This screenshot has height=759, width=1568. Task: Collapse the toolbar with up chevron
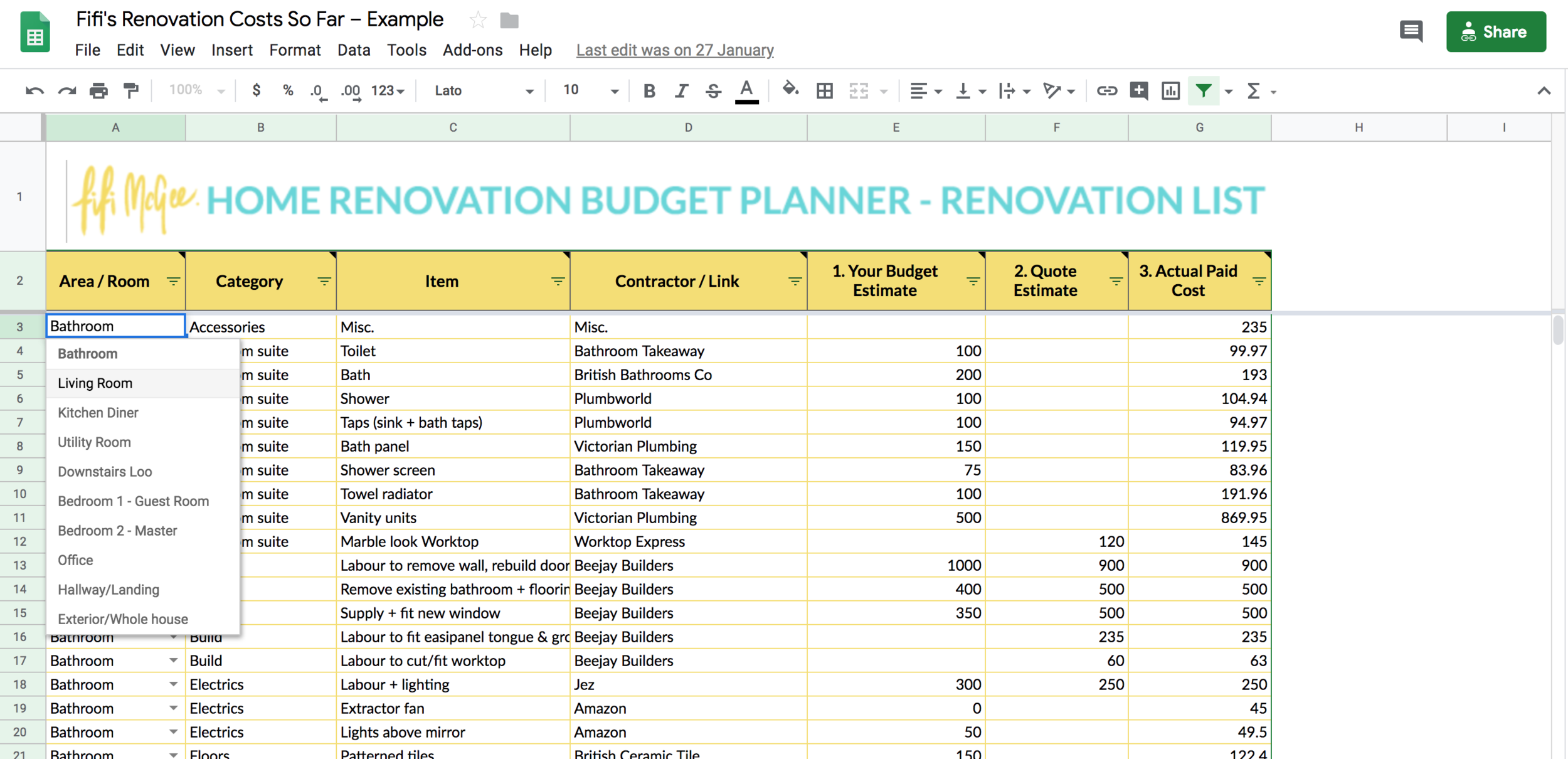1544,91
